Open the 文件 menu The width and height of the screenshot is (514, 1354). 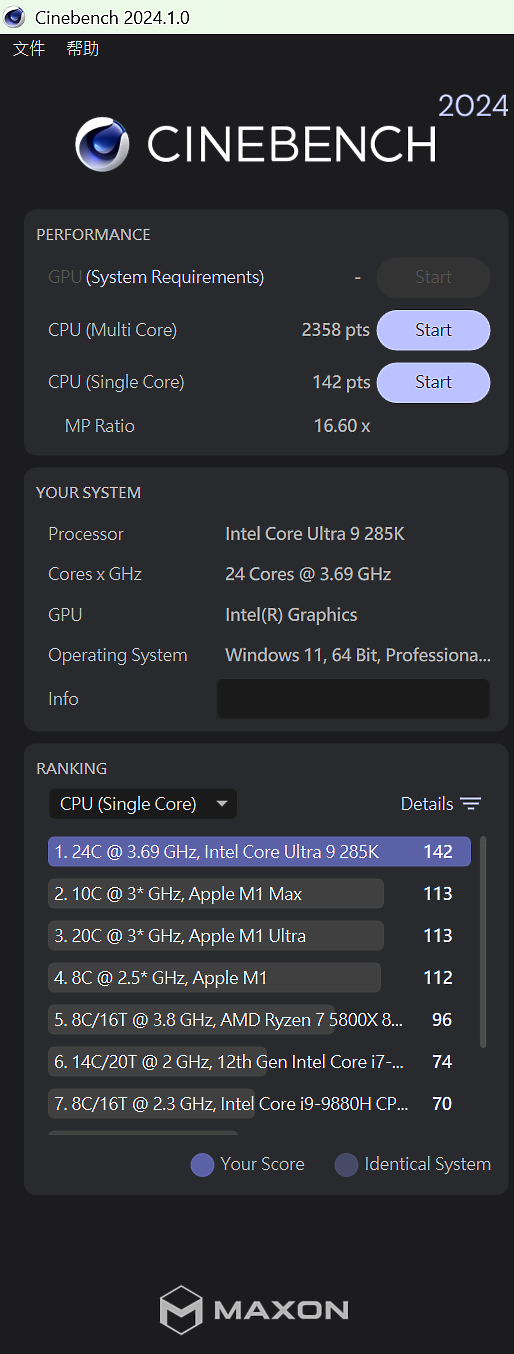[x=29, y=48]
